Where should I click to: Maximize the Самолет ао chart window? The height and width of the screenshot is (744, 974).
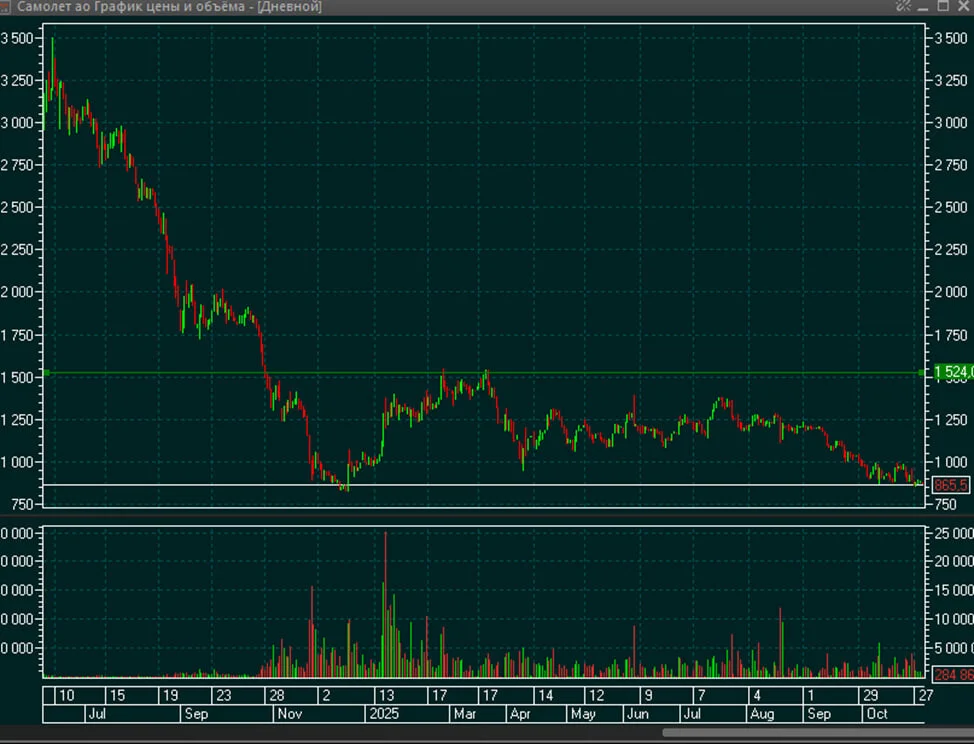tap(943, 6)
